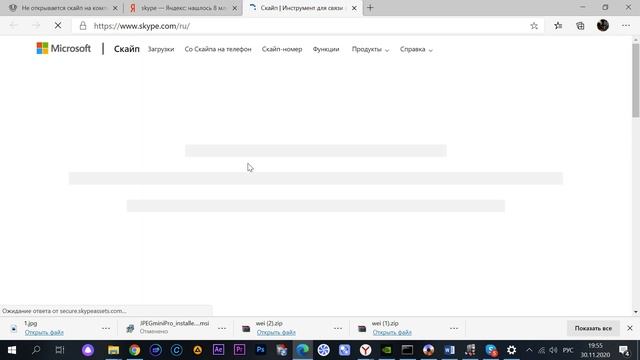The height and width of the screenshot is (360, 640).
Task: Close the 'Не открывается скайп' tab
Action: [x=115, y=8]
